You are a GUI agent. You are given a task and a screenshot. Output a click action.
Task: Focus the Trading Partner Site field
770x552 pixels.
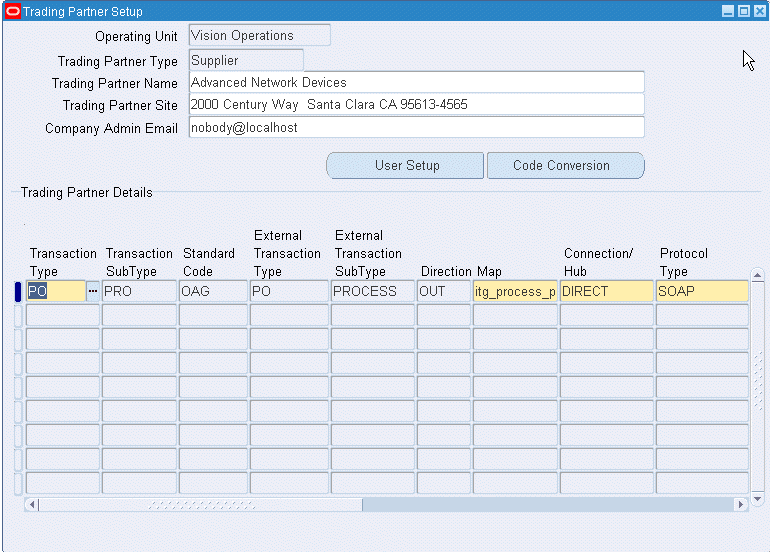pyautogui.click(x=416, y=105)
